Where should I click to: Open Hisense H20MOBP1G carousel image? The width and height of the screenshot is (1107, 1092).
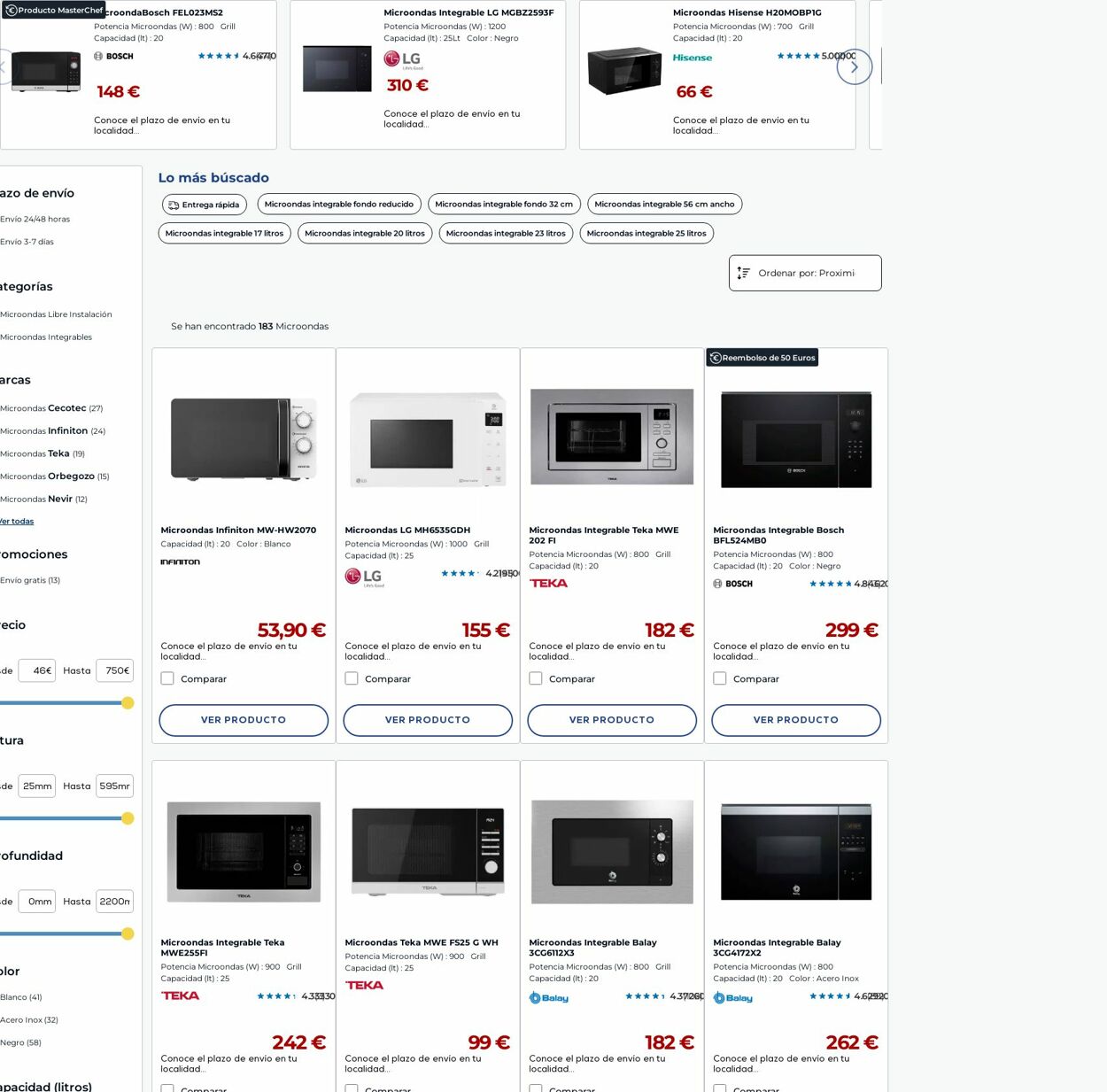(624, 72)
